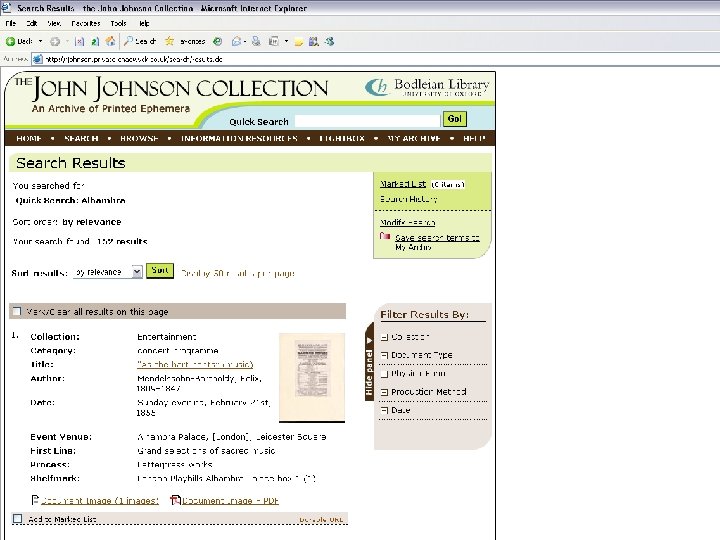Open the Favorites star button

(x=185, y=41)
